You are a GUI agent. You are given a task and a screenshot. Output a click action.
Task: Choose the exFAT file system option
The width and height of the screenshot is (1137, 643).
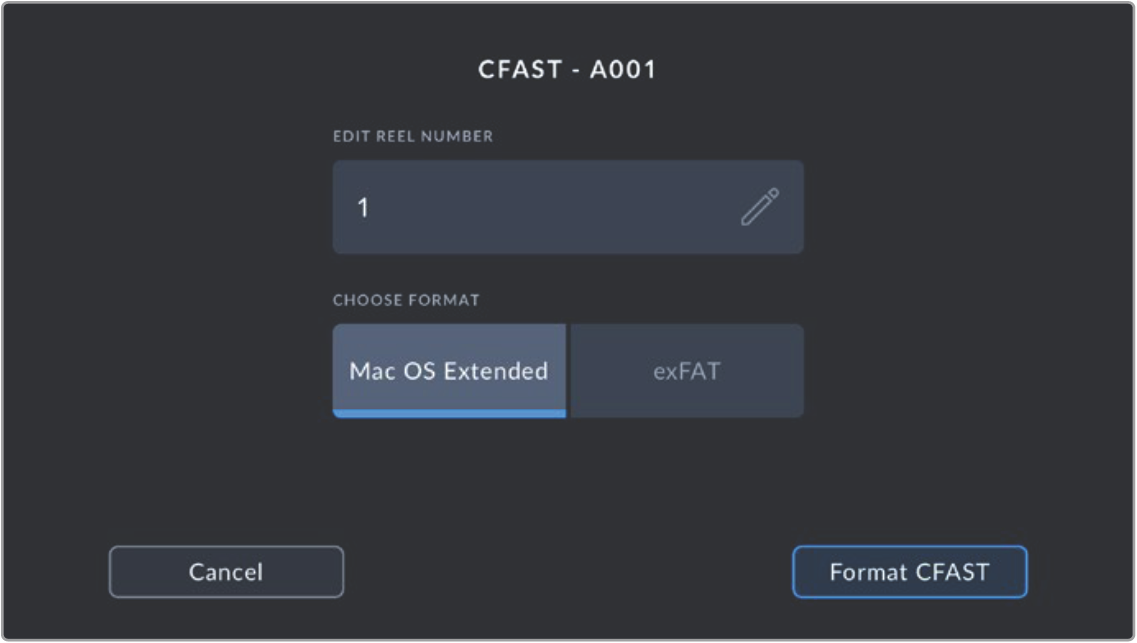pyautogui.click(x=686, y=370)
